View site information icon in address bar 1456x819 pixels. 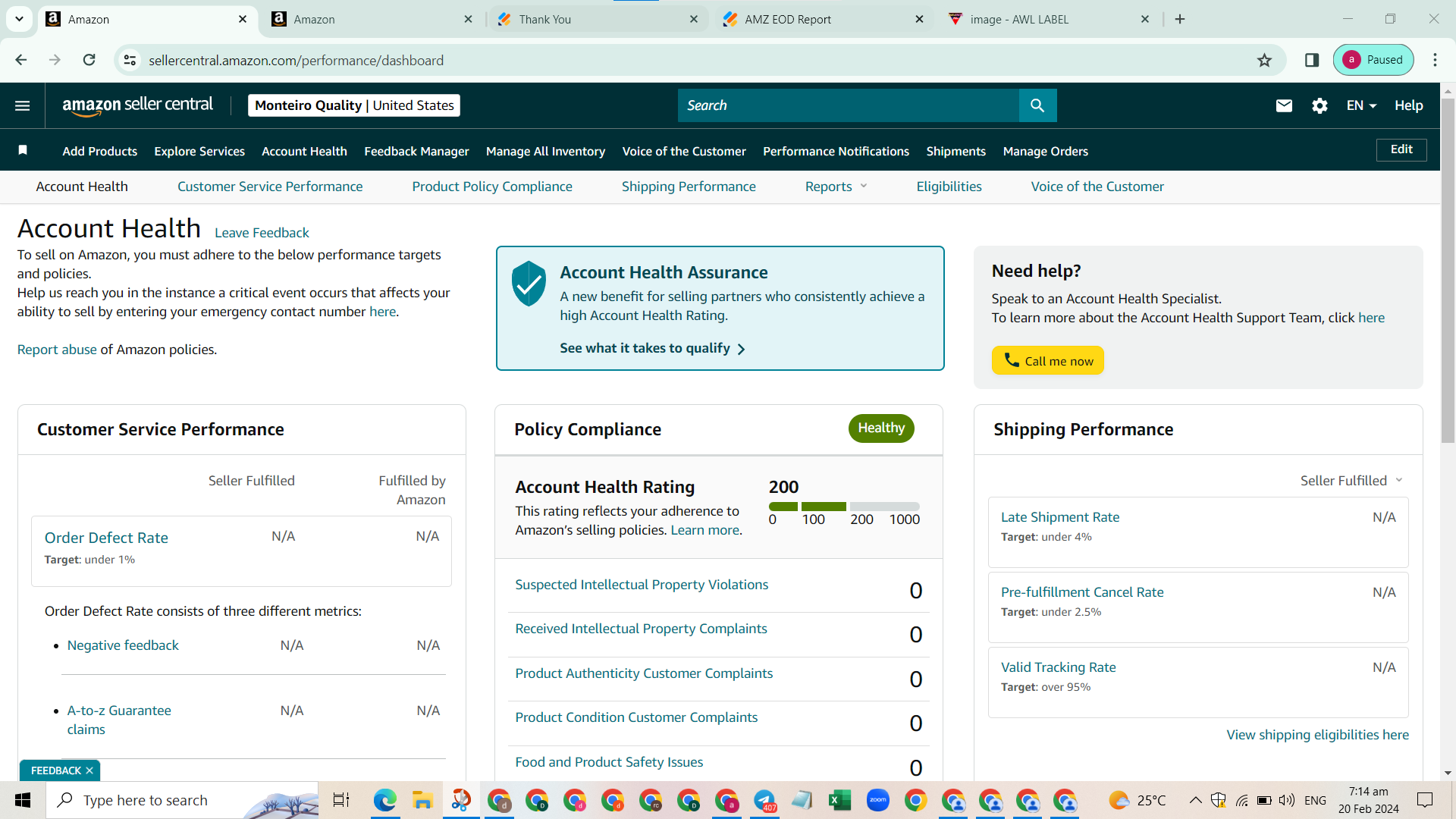pos(130,60)
